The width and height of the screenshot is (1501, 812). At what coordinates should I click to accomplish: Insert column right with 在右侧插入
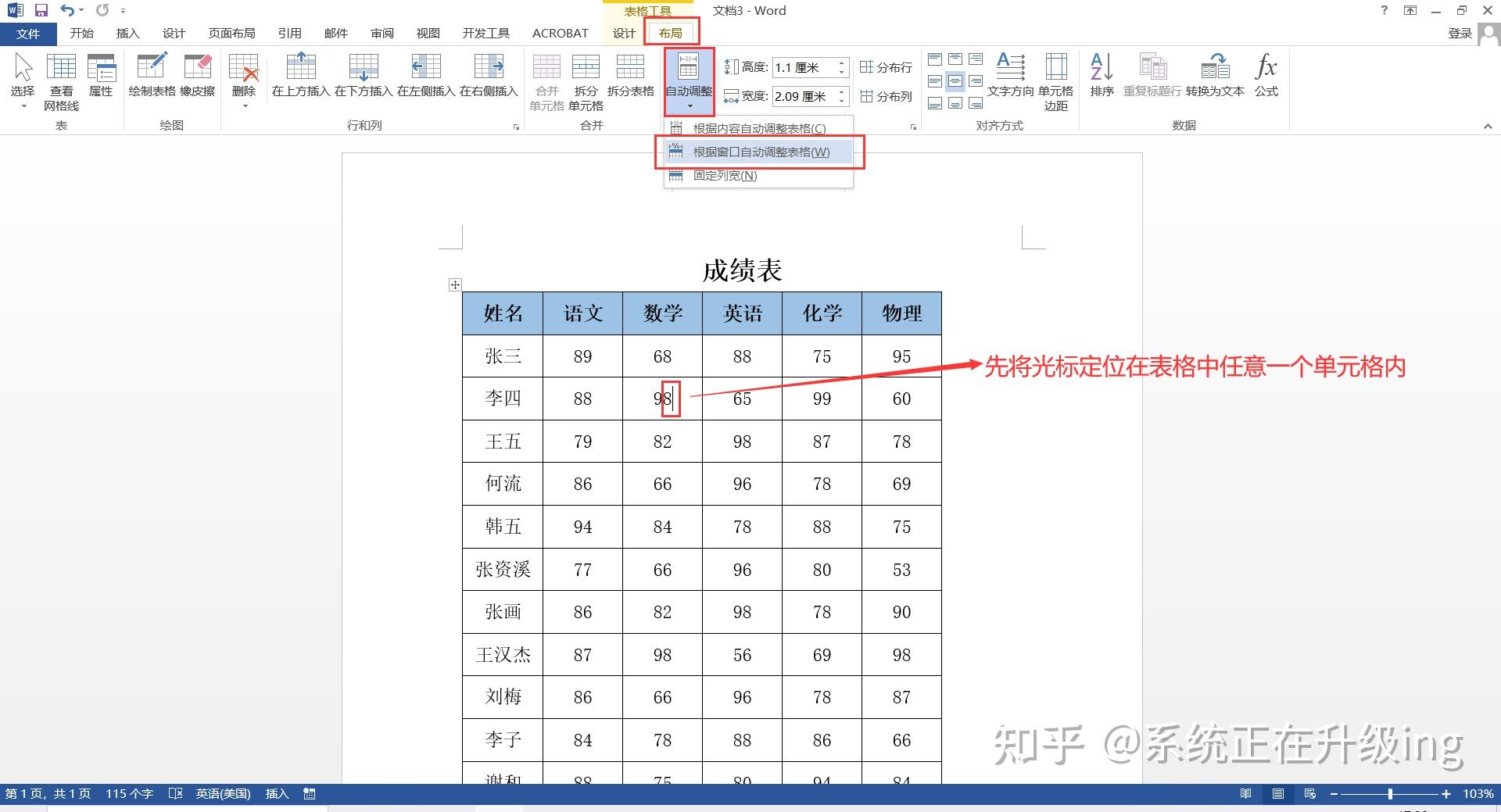point(489,76)
